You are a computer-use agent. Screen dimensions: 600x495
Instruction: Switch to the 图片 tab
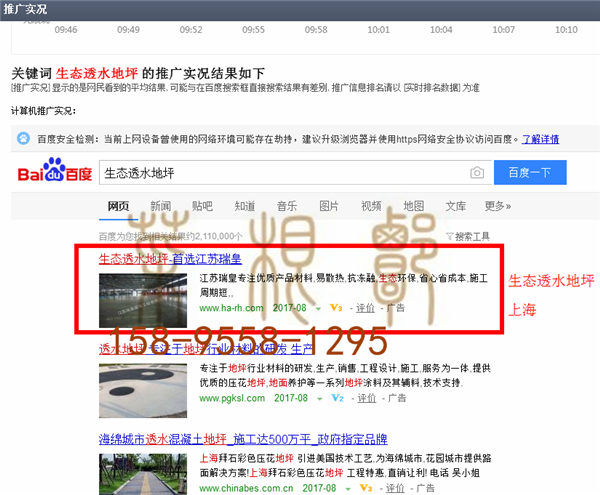click(329, 206)
